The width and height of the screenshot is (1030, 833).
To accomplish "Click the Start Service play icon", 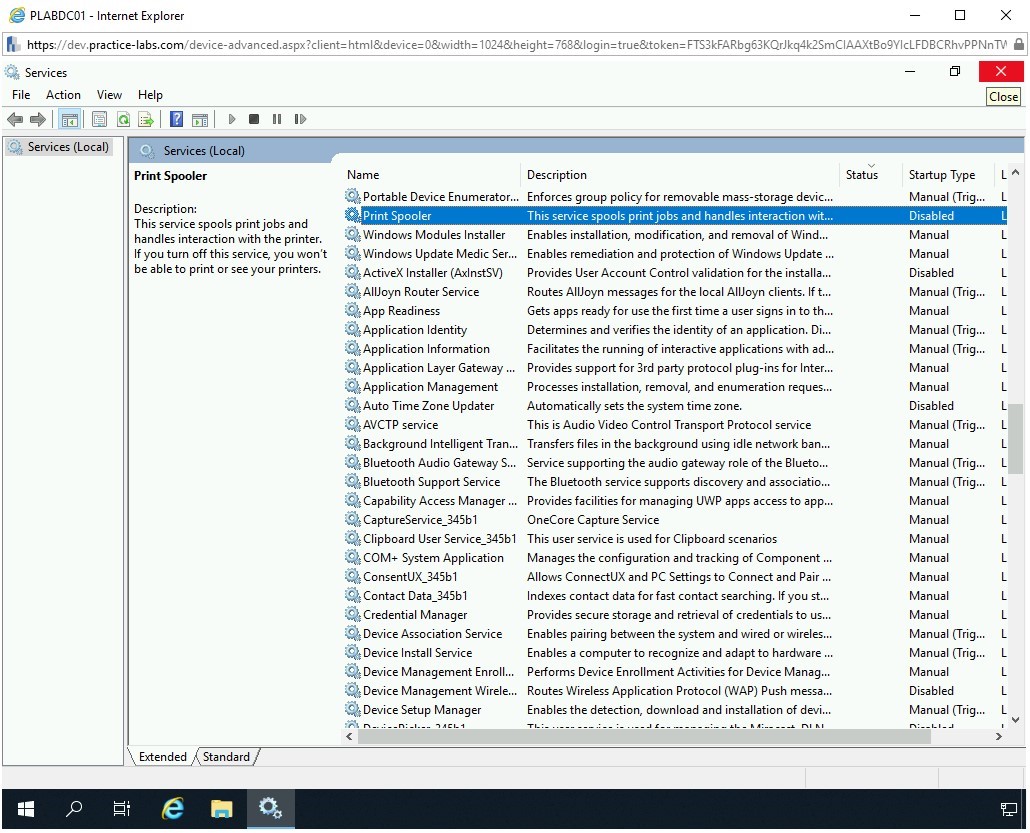I will pyautogui.click(x=232, y=119).
